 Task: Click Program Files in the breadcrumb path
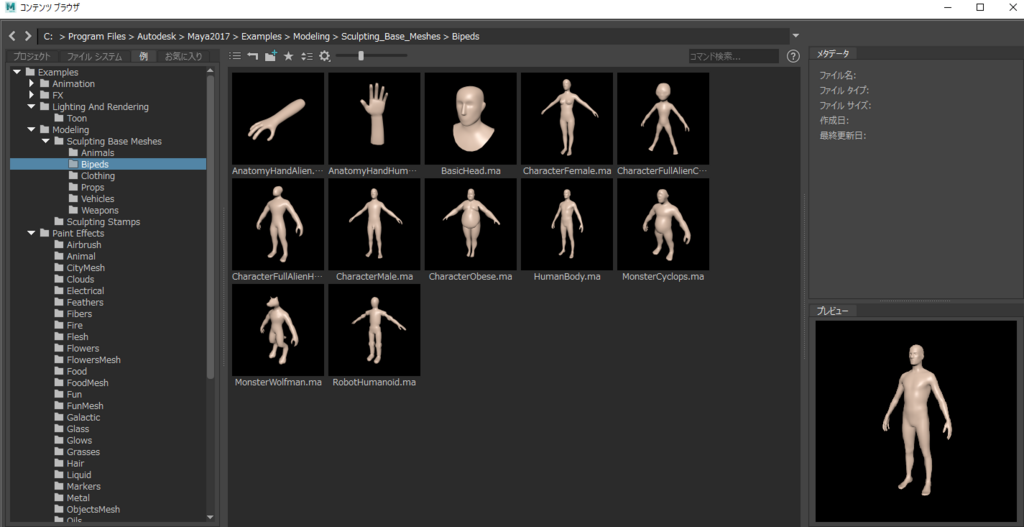pos(97,37)
